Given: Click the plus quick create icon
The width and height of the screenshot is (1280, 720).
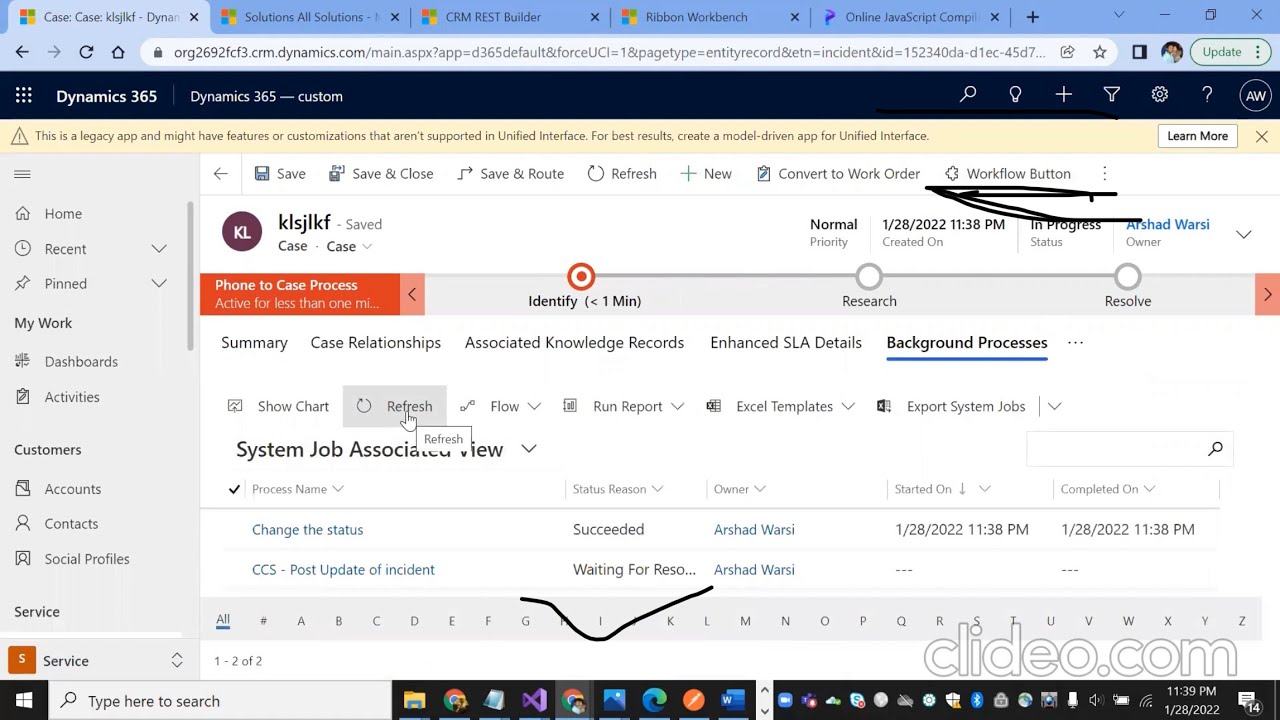Looking at the screenshot, I should coord(1063,95).
